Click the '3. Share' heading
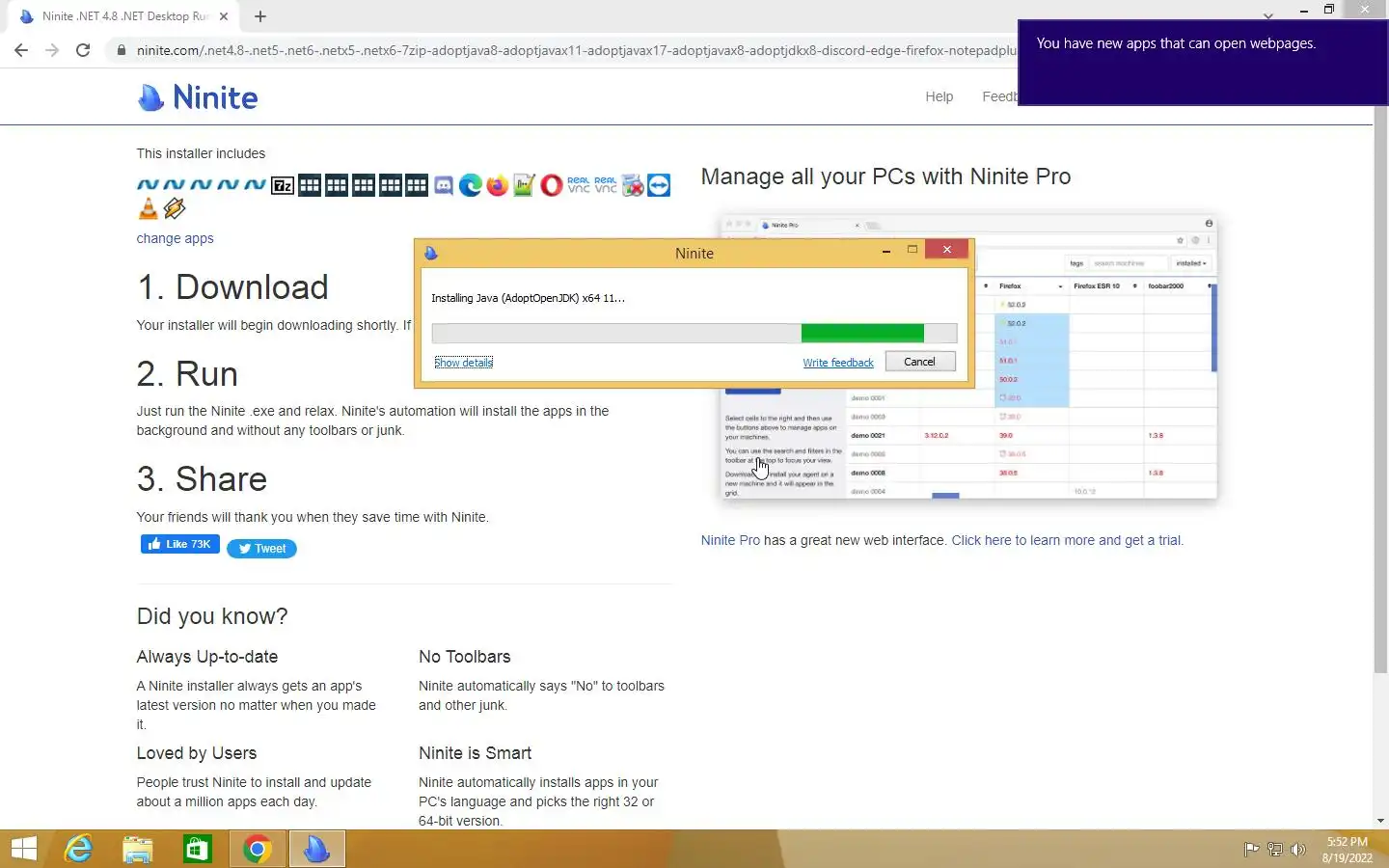 coord(202,479)
